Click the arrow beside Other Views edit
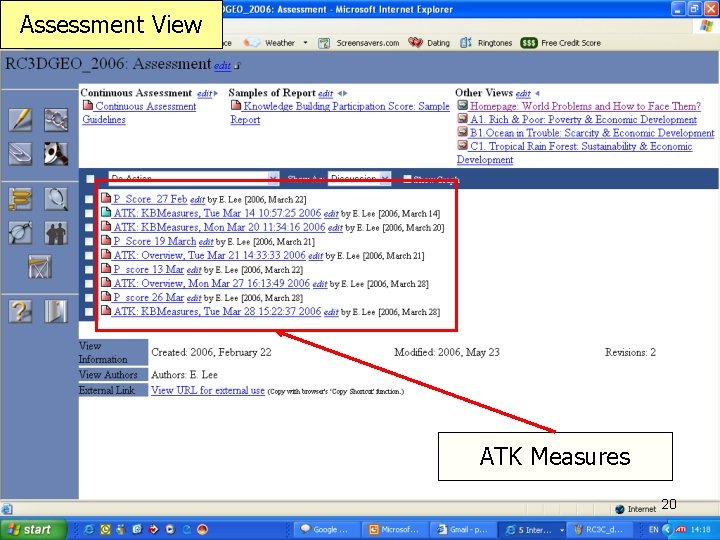 pyautogui.click(x=537, y=93)
